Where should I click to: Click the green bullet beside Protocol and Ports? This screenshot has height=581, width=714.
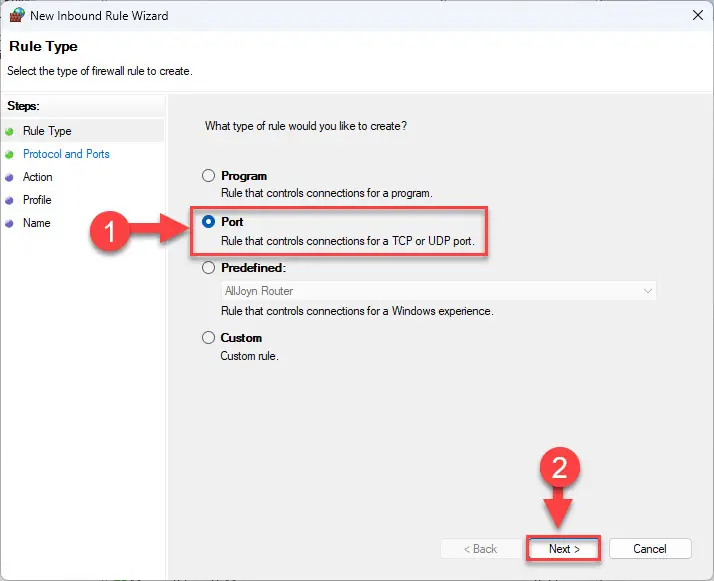9,155
